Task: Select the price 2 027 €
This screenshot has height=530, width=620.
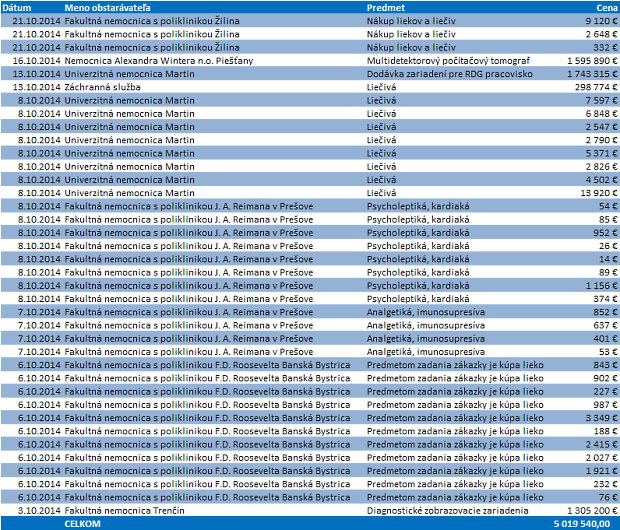Action: (x=601, y=458)
